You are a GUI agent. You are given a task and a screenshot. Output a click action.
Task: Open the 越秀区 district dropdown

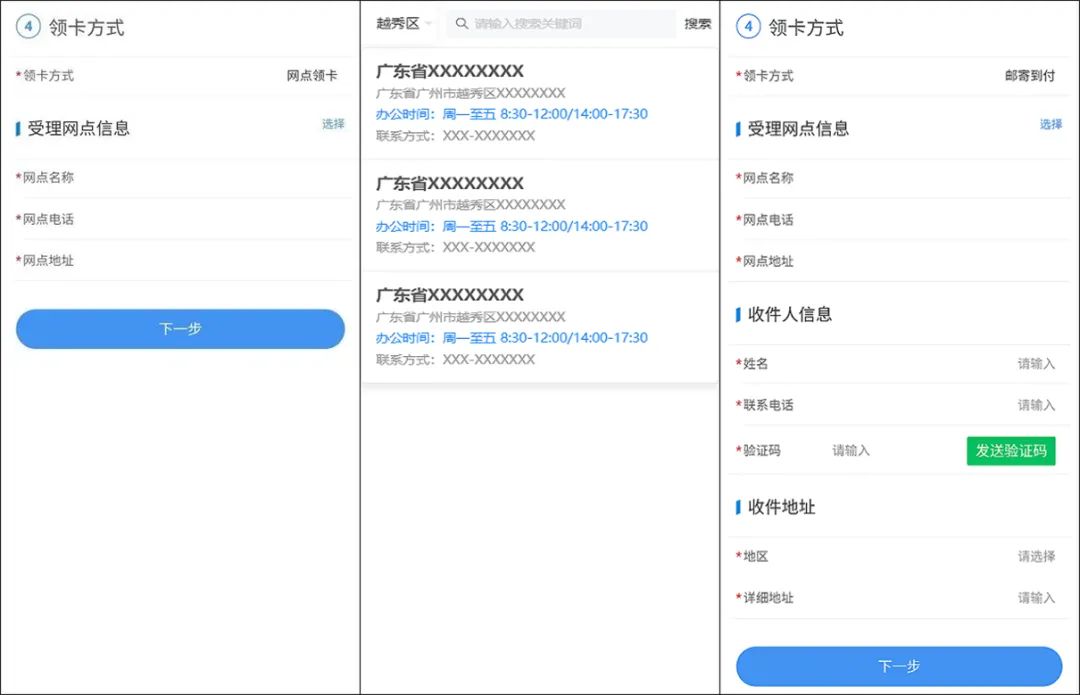(398, 22)
